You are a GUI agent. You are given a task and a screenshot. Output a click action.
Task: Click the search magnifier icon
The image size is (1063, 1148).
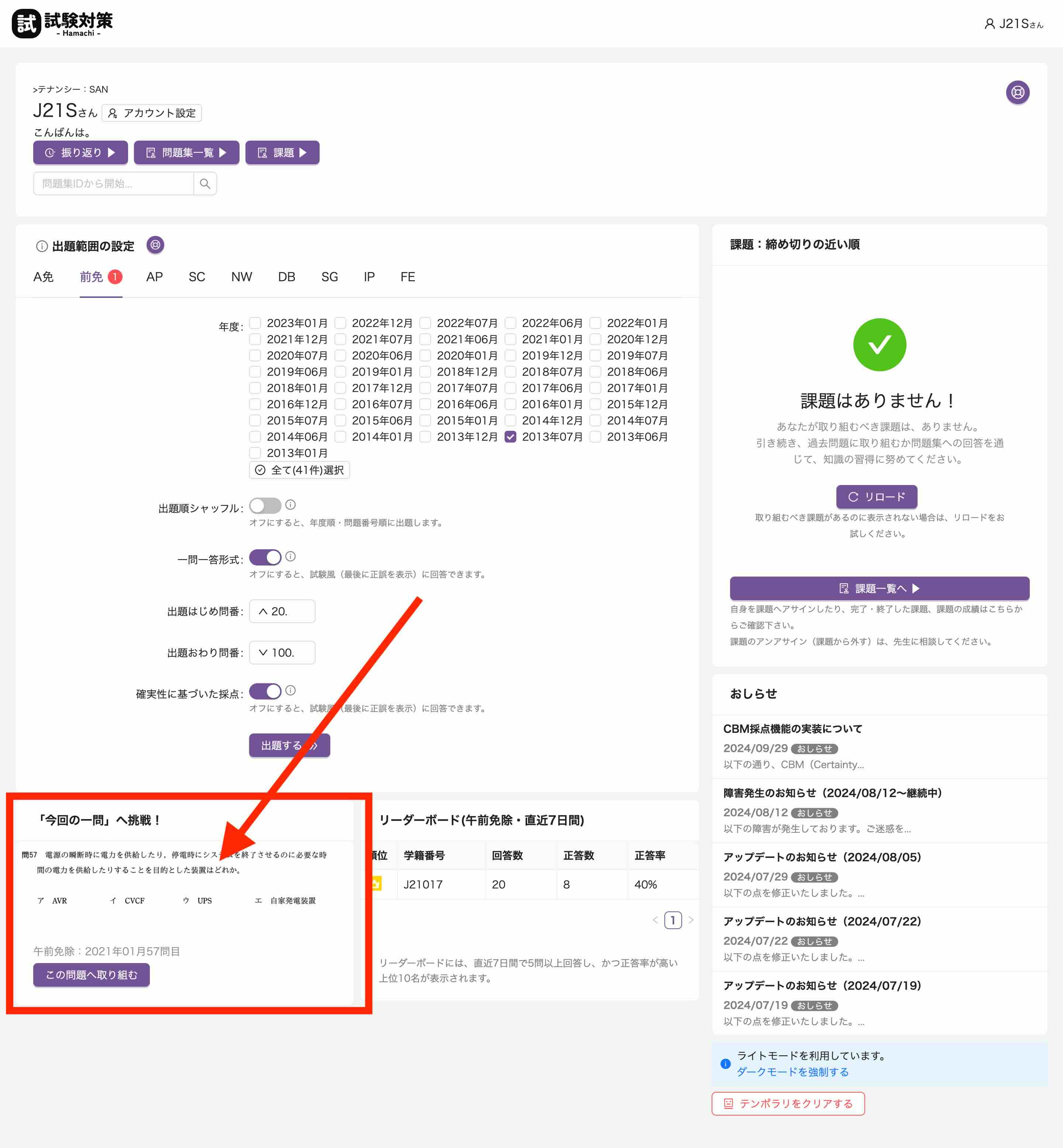pyautogui.click(x=205, y=183)
